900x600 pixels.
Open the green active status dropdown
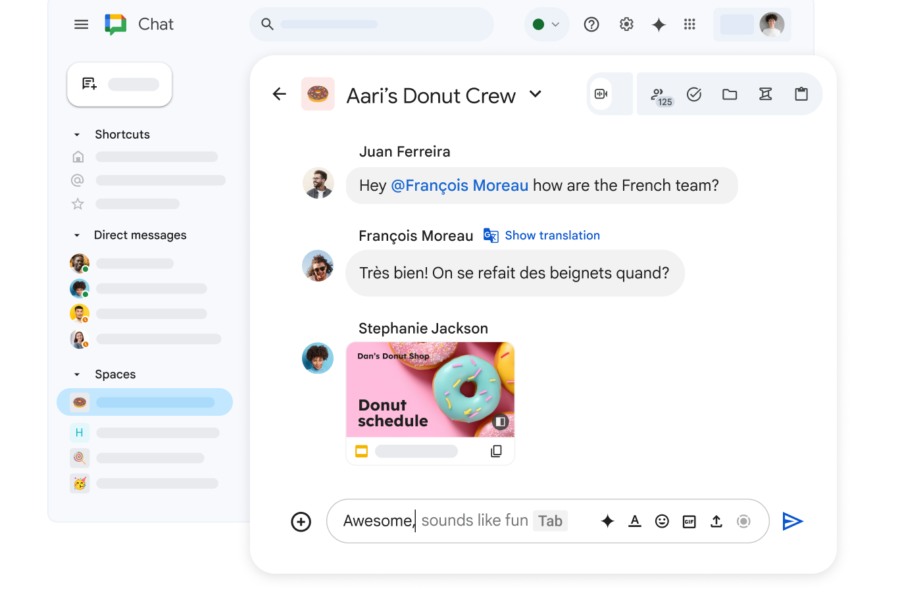[x=546, y=24]
